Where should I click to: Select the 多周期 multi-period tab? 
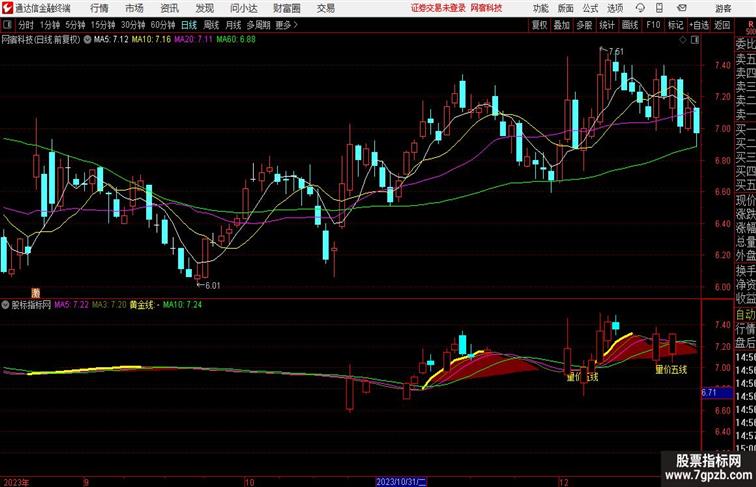(x=258, y=25)
